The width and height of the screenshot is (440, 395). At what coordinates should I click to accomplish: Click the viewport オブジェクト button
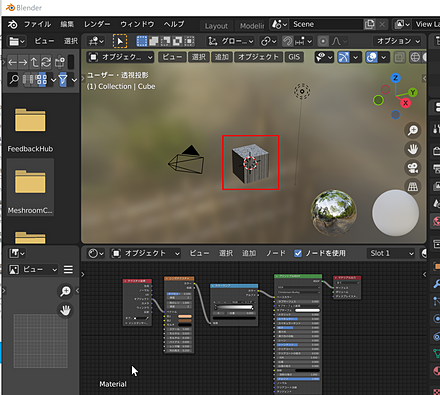pyautogui.click(x=258, y=57)
